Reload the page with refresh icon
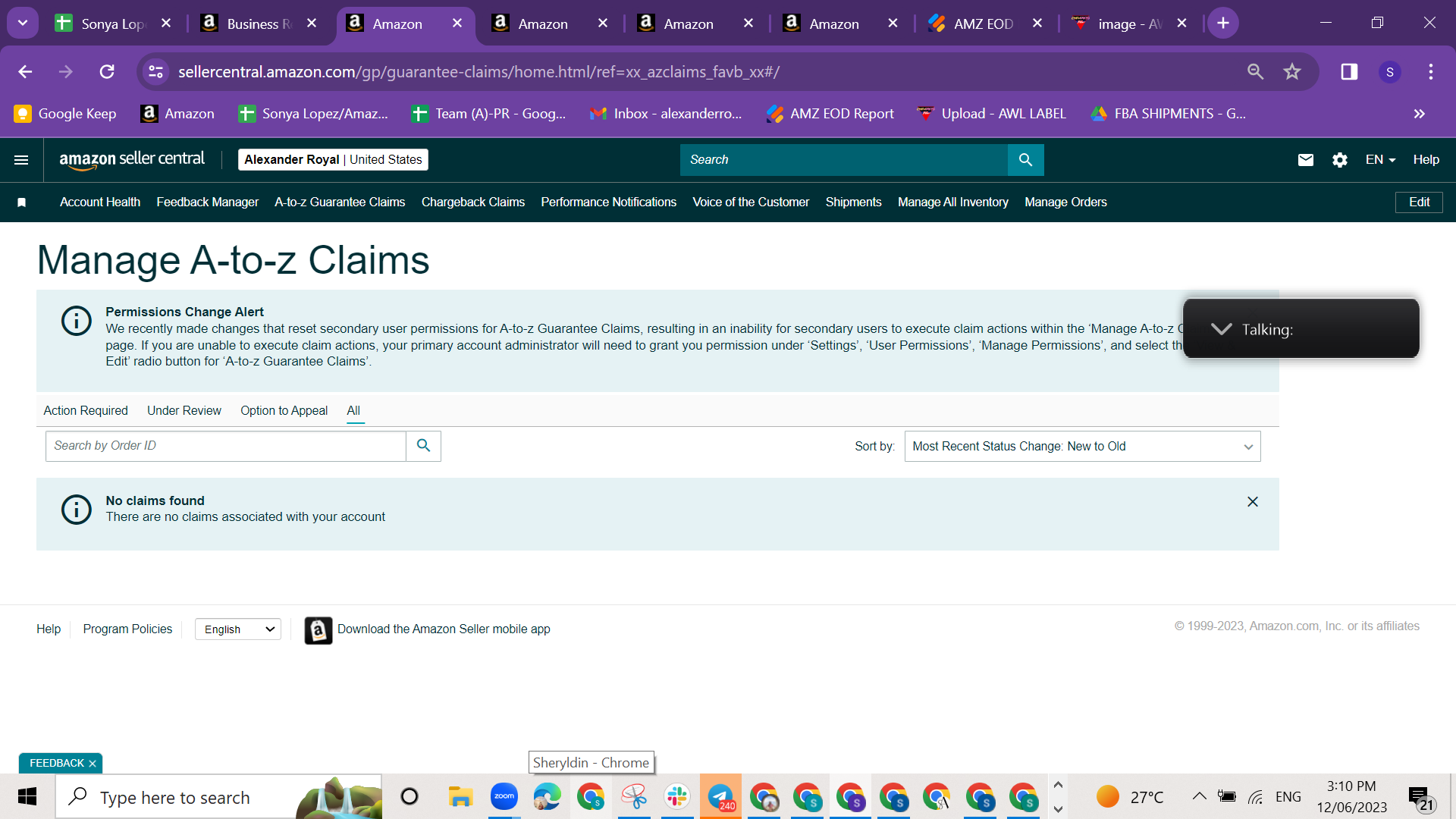Viewport: 1456px width, 819px height. pyautogui.click(x=107, y=72)
